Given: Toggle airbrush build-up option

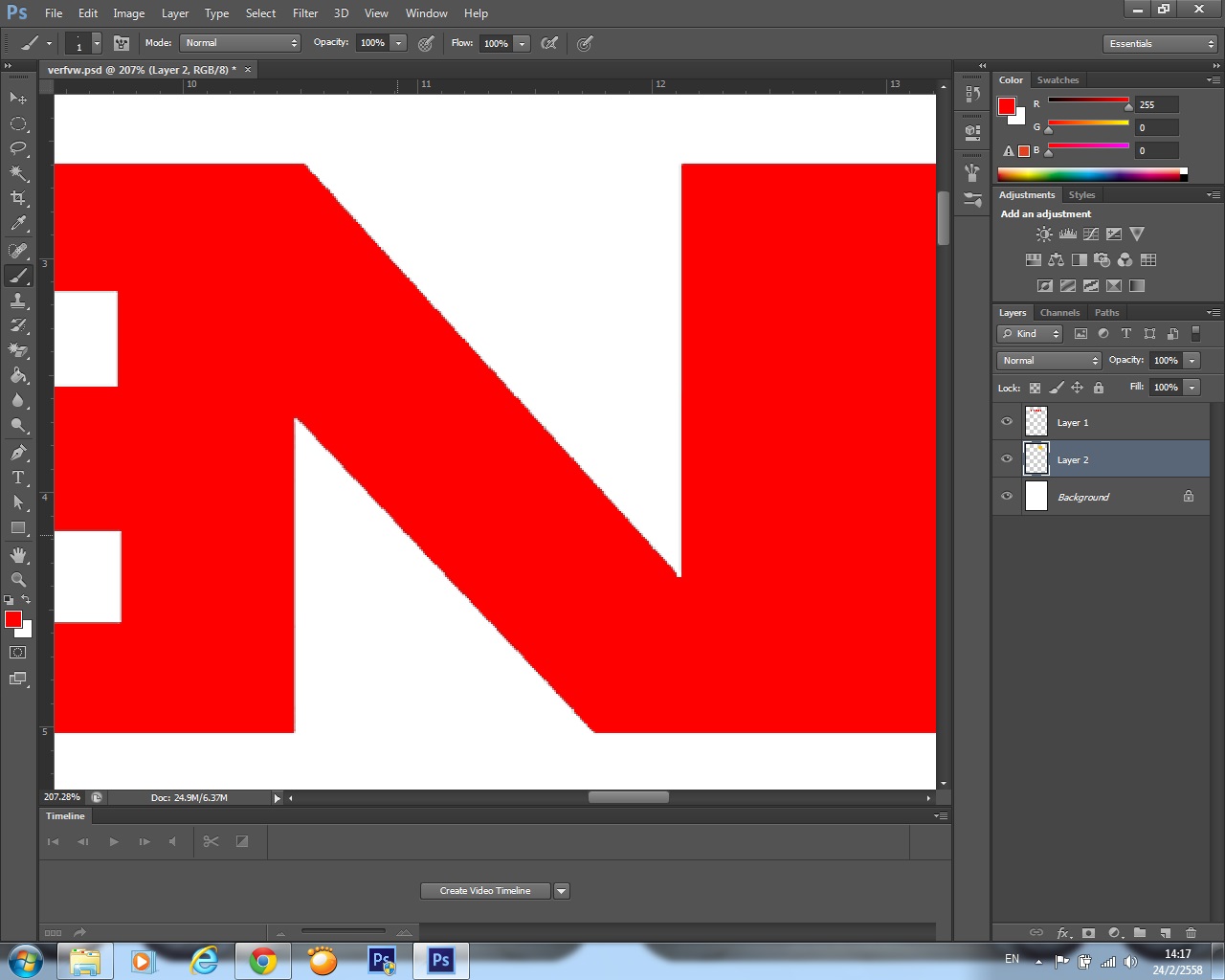Looking at the screenshot, I should pyautogui.click(x=549, y=43).
